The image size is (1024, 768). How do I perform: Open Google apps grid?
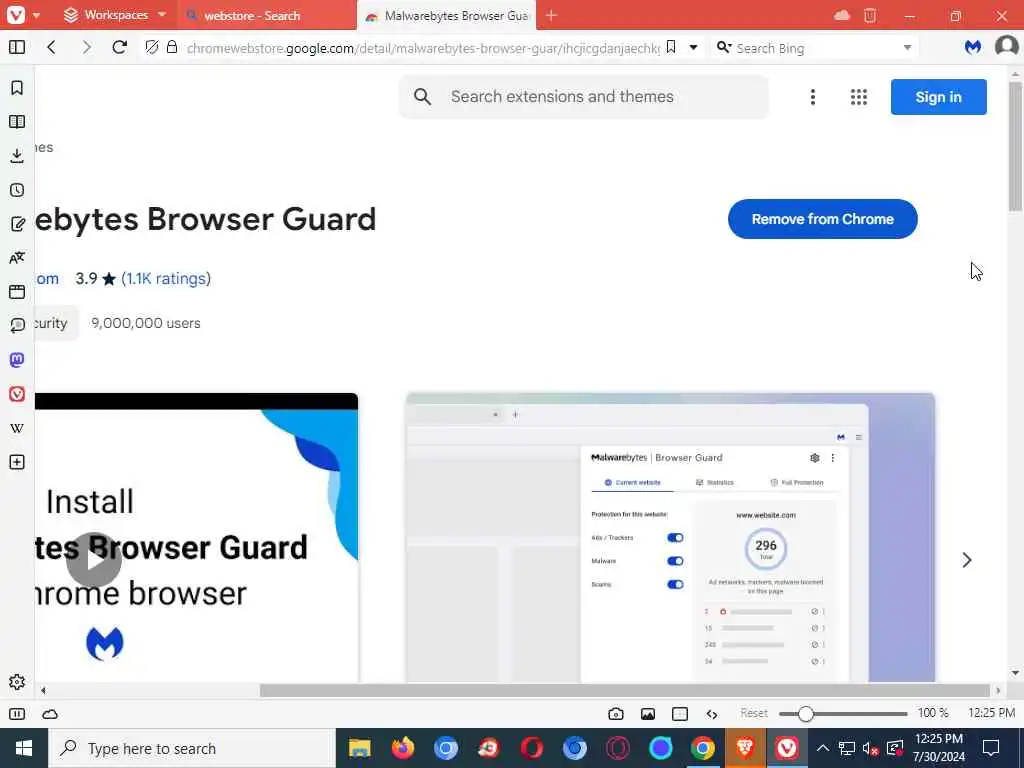(x=859, y=97)
